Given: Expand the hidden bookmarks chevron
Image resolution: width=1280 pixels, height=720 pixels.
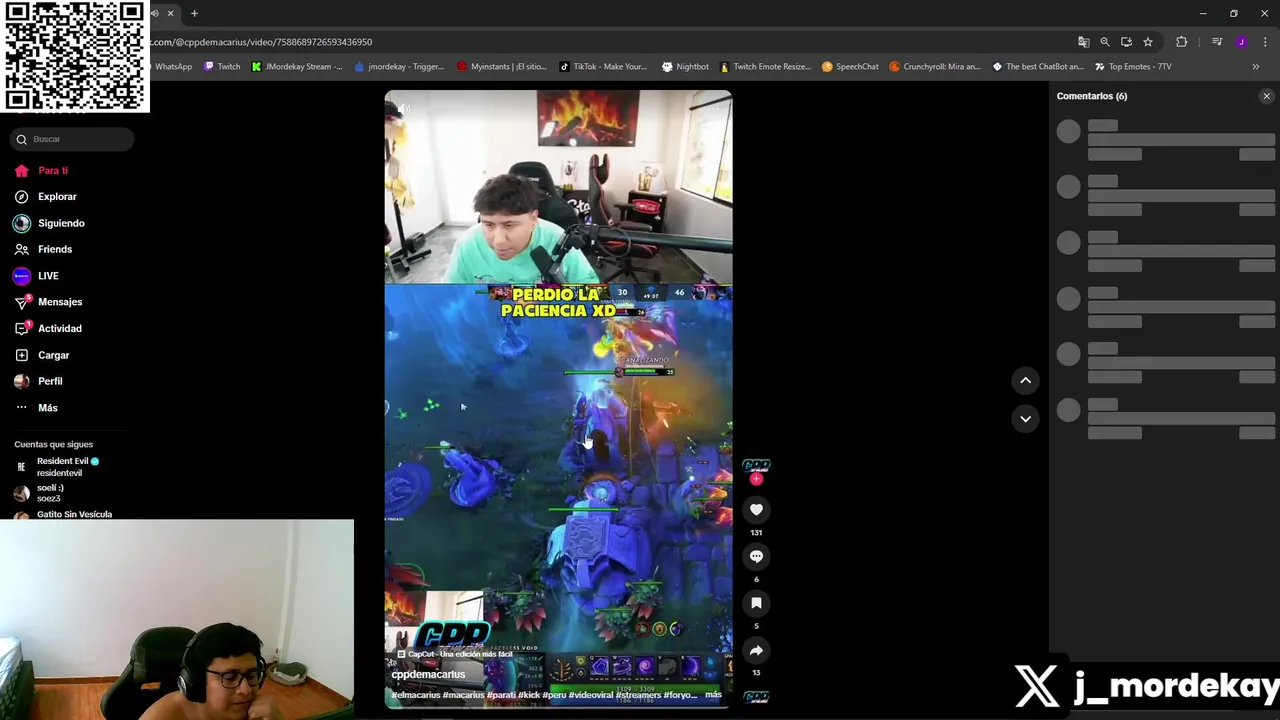Looking at the screenshot, I should (x=1256, y=67).
